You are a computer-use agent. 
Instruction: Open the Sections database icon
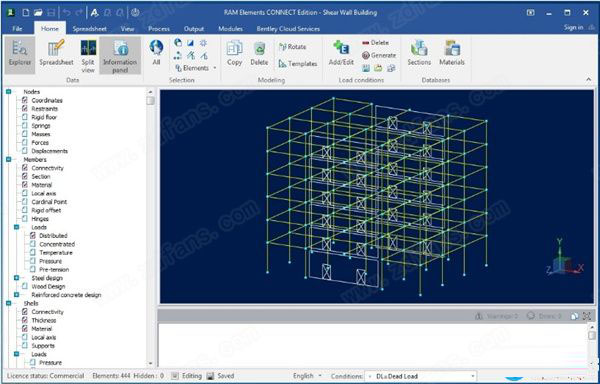tap(419, 53)
